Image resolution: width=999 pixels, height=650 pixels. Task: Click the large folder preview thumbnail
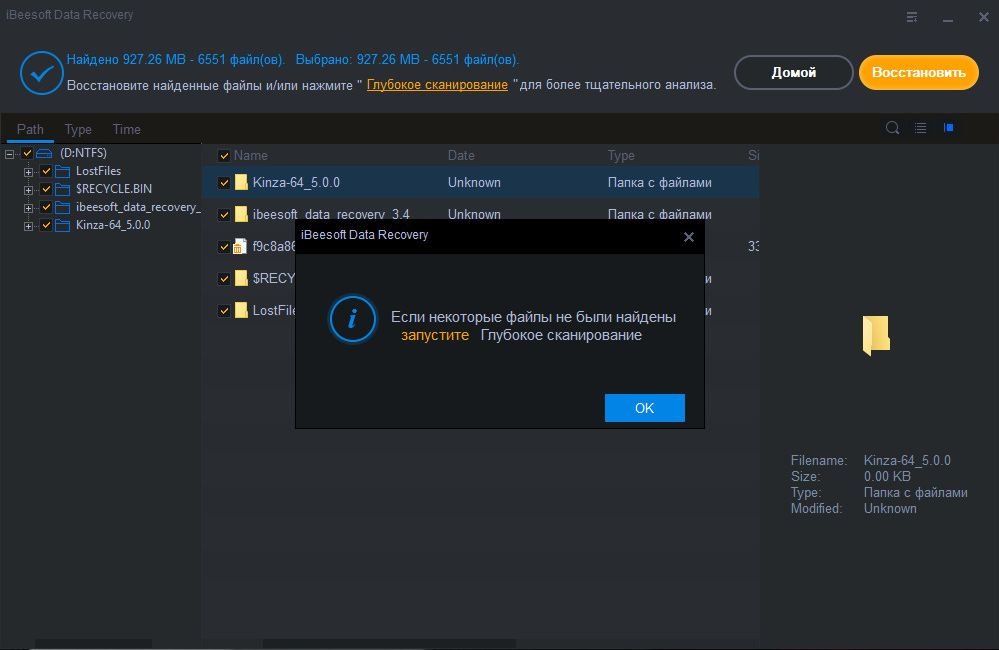pos(876,335)
